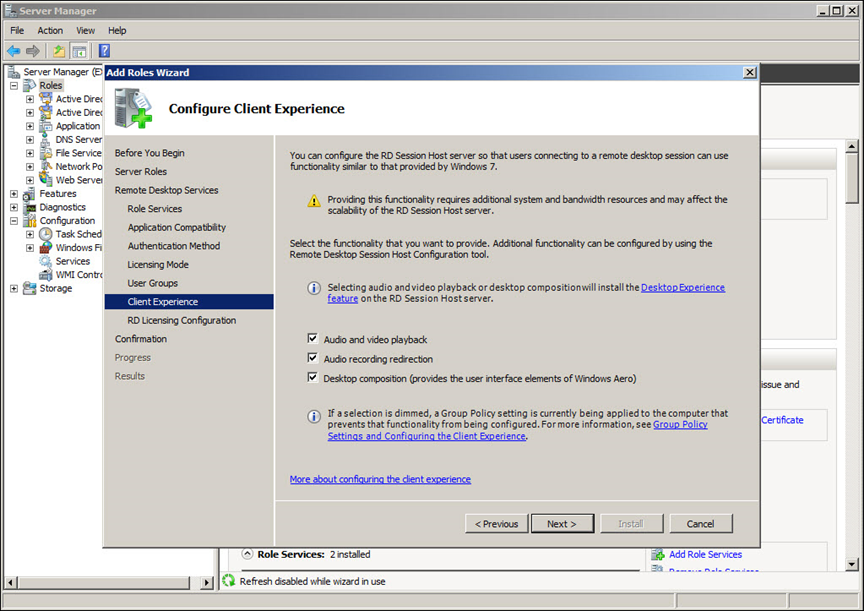Screen dimensions: 864x611
Task: Go to the Licensing Mode wizard step
Action: (x=158, y=265)
